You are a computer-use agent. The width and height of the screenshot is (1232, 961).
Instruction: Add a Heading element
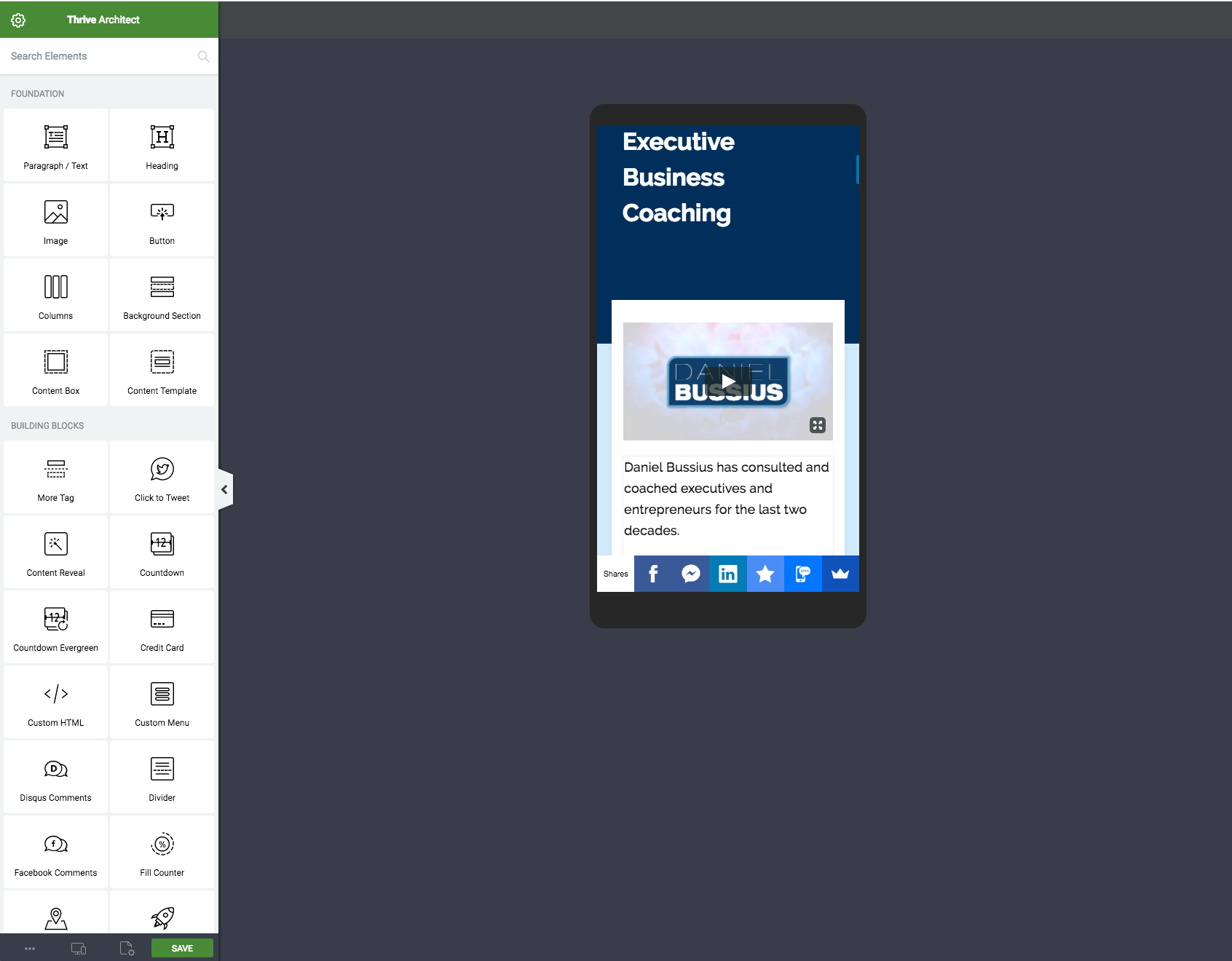162,145
